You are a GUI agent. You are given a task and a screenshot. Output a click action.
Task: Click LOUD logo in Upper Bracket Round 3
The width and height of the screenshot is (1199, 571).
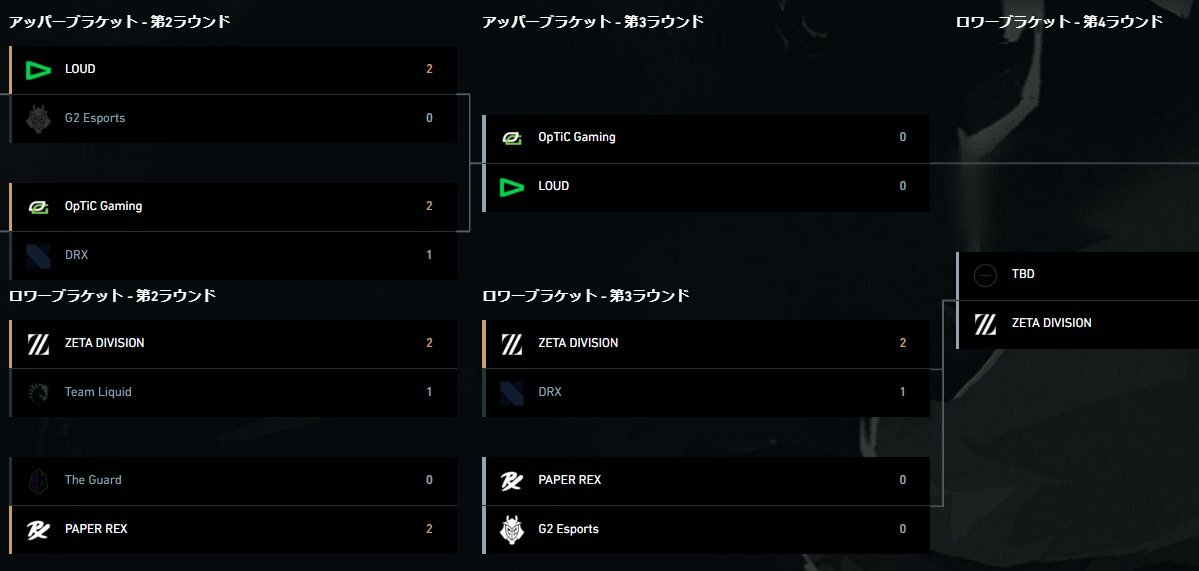[x=512, y=187]
